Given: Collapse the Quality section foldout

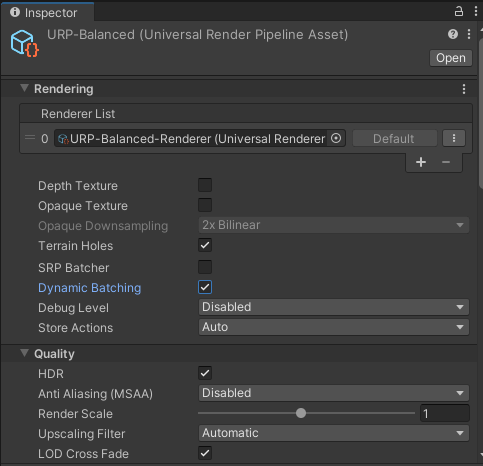Looking at the screenshot, I should pos(24,353).
